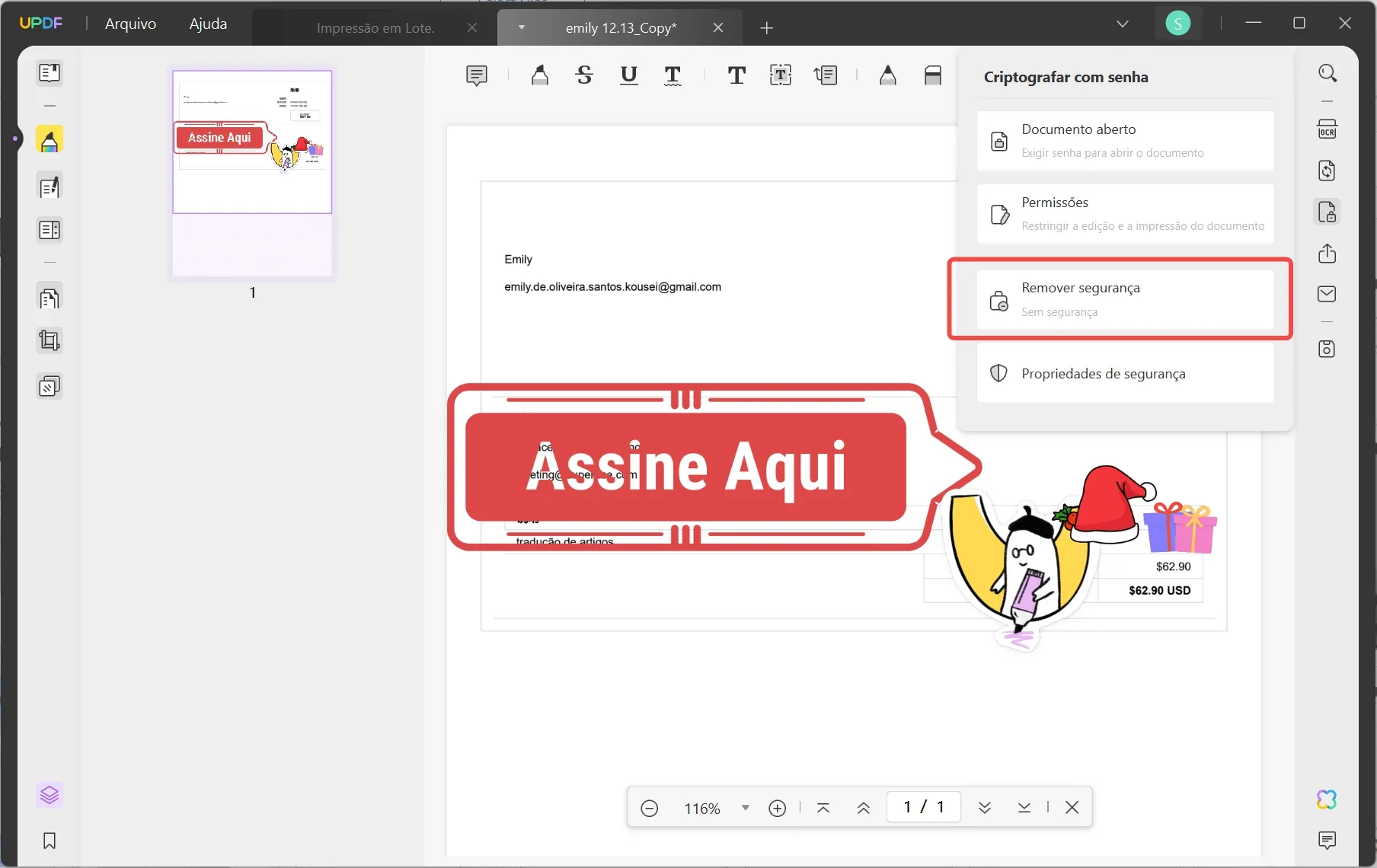This screenshot has width=1377, height=868.
Task: Toggle squiggly underline annotation
Action: pos(673,75)
